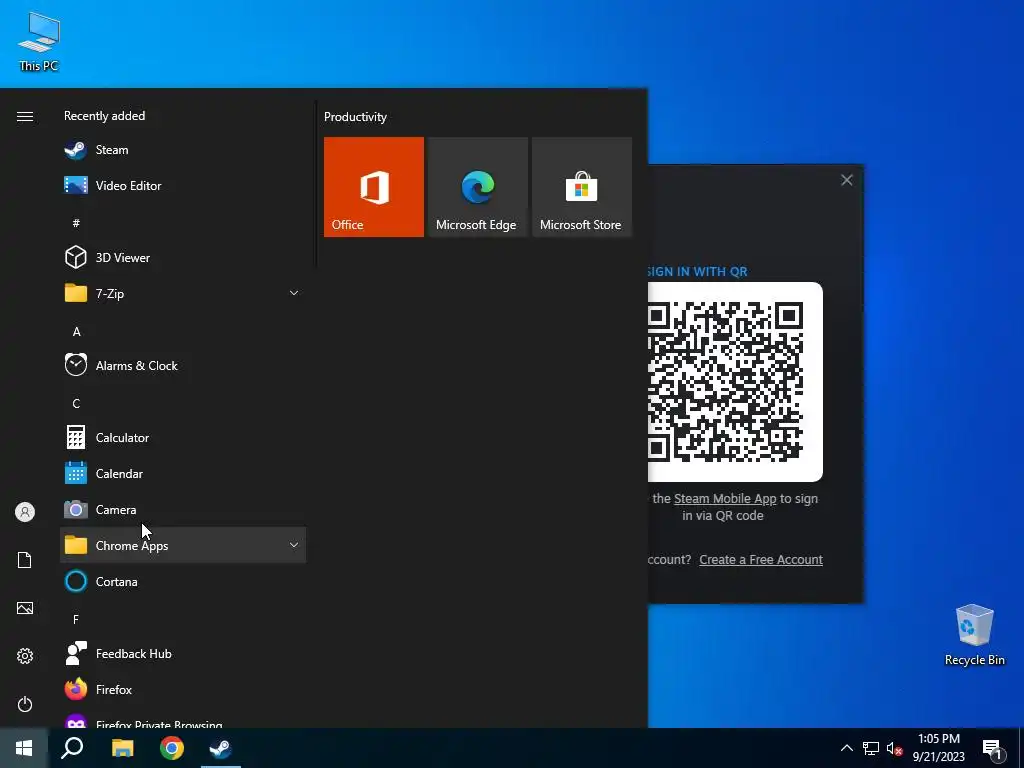Select the Recycle Bin desktop icon
1024x768 pixels.
click(x=974, y=635)
